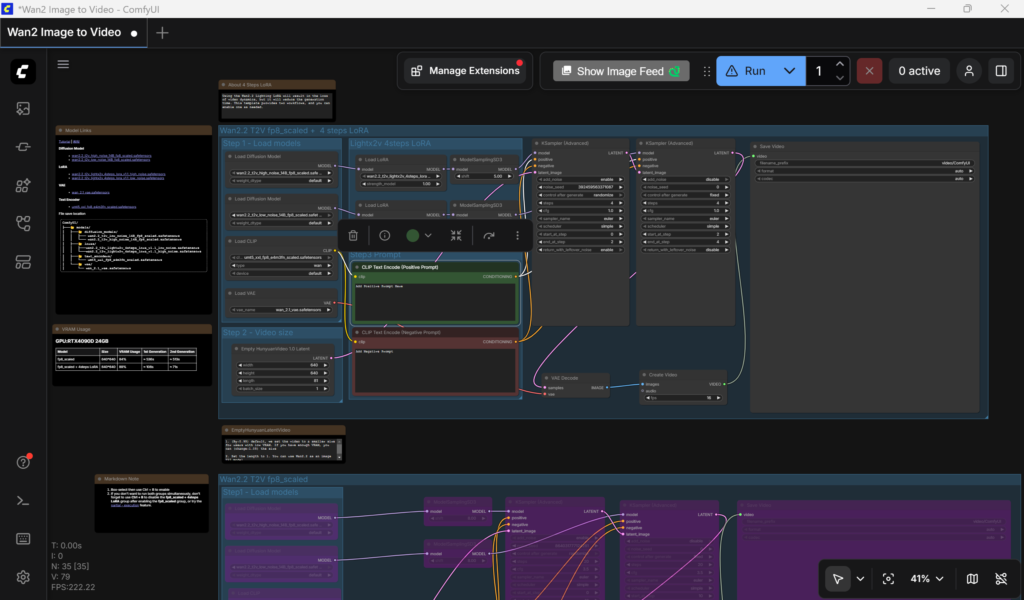Image resolution: width=1024 pixels, height=600 pixels.
Task: Select the green node color swatch
Action: click(x=412, y=235)
